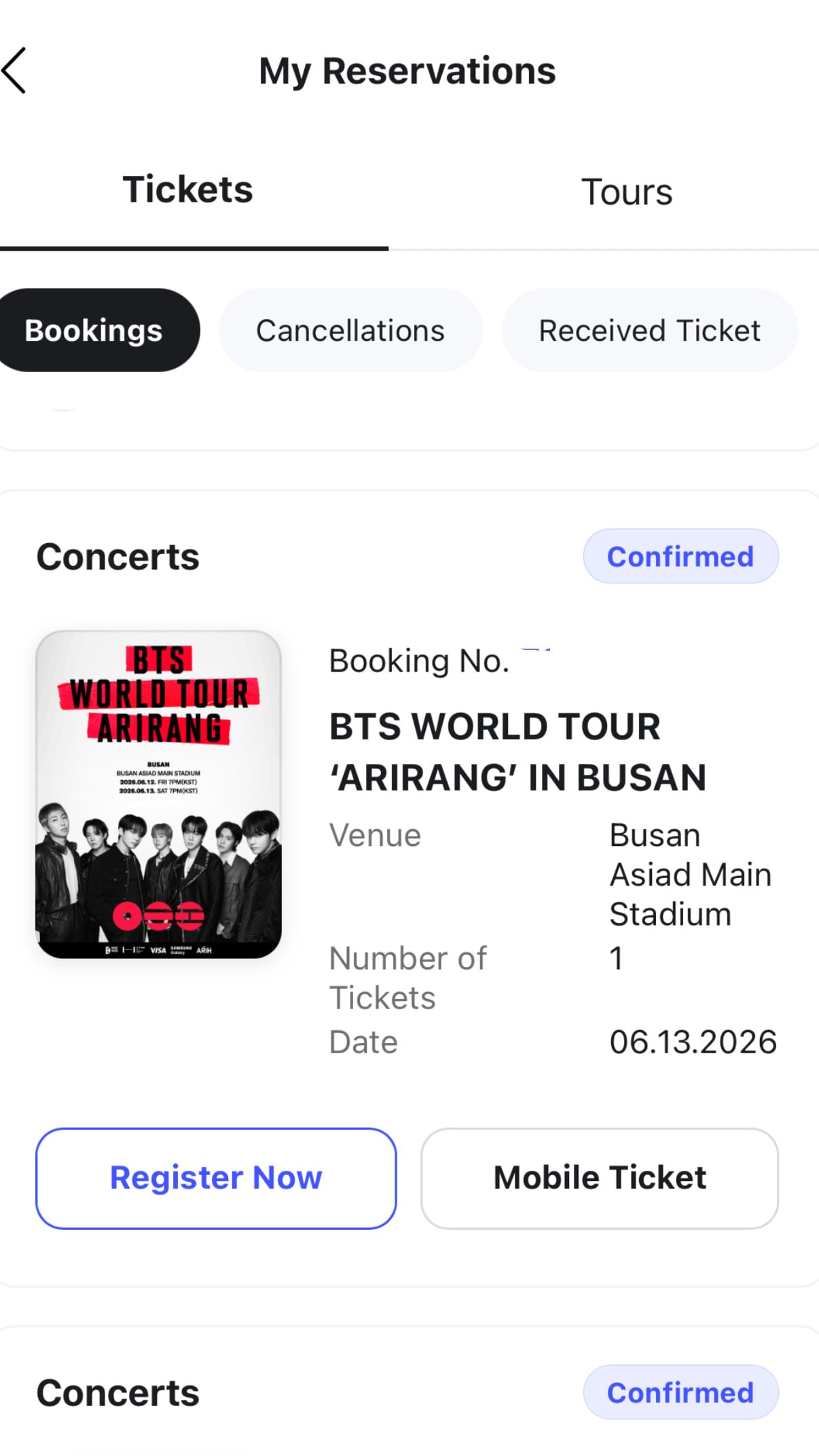Tap the Confirmed badge on first concert
This screenshot has width=819, height=1456.
coord(680,556)
